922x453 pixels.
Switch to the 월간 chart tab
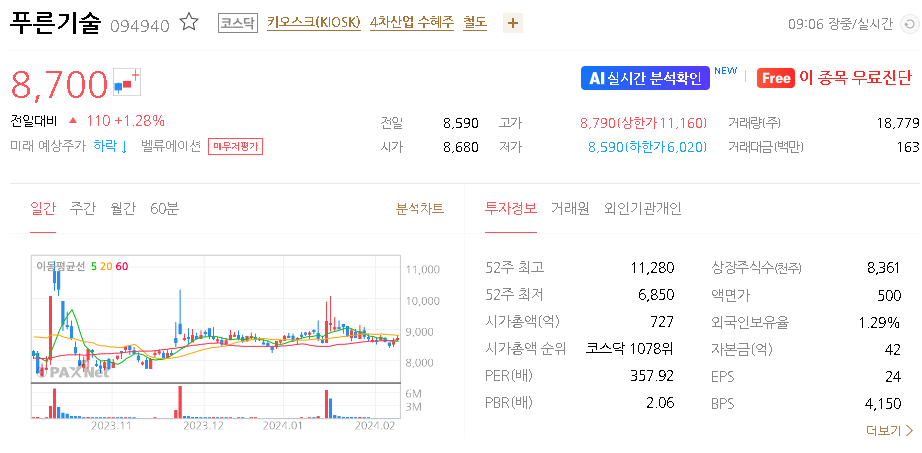coord(123,208)
